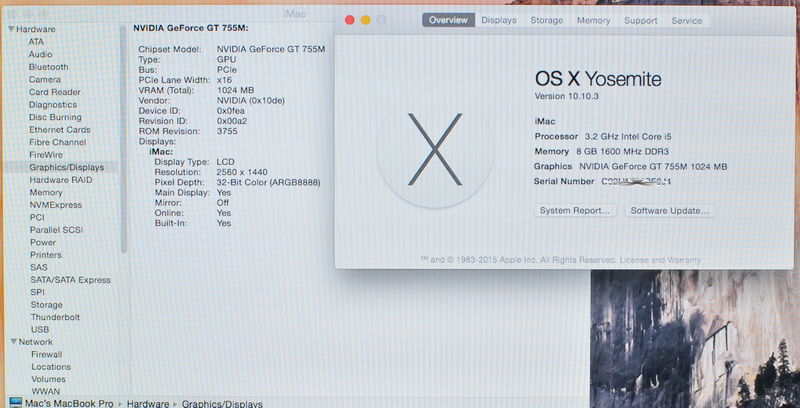This screenshot has height=408, width=800.
Task: Open Hardware RAID entry
Action: point(61,180)
